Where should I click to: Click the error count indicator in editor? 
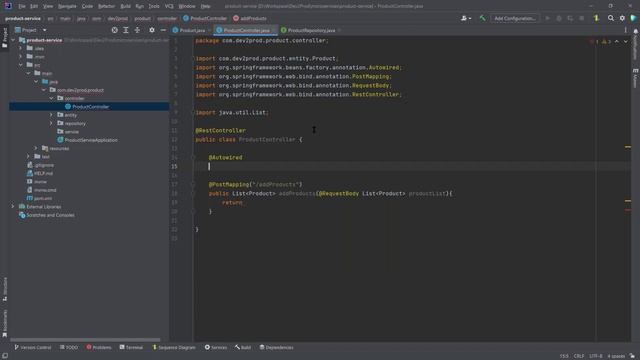[594, 42]
